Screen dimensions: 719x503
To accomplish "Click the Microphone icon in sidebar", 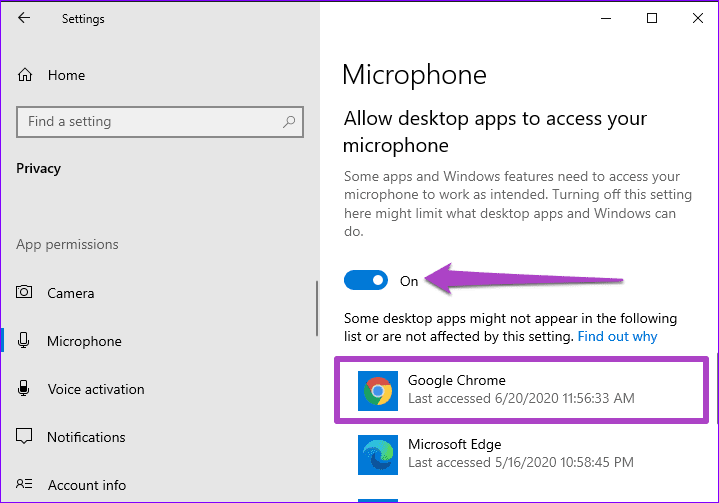I will [23, 341].
